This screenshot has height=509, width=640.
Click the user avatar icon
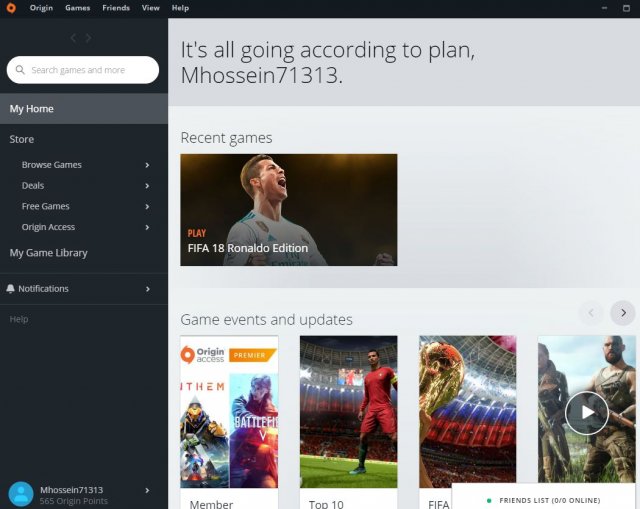click(x=21, y=494)
